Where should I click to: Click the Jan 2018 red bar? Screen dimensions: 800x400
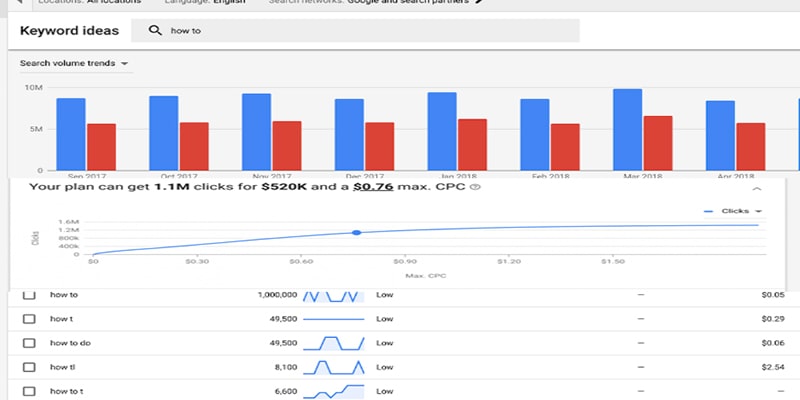tap(472, 145)
